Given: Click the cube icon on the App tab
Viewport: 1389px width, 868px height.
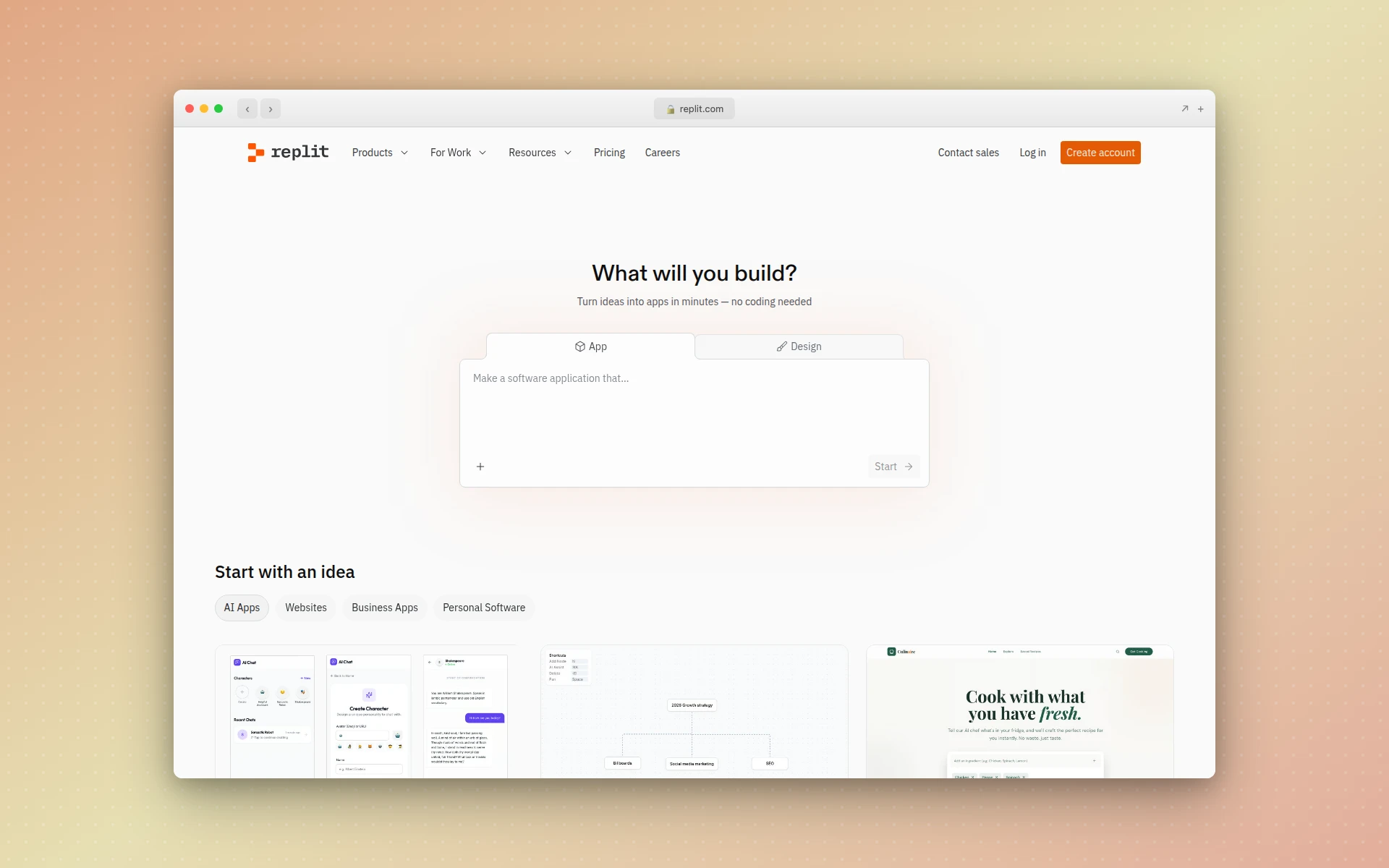Looking at the screenshot, I should point(579,346).
